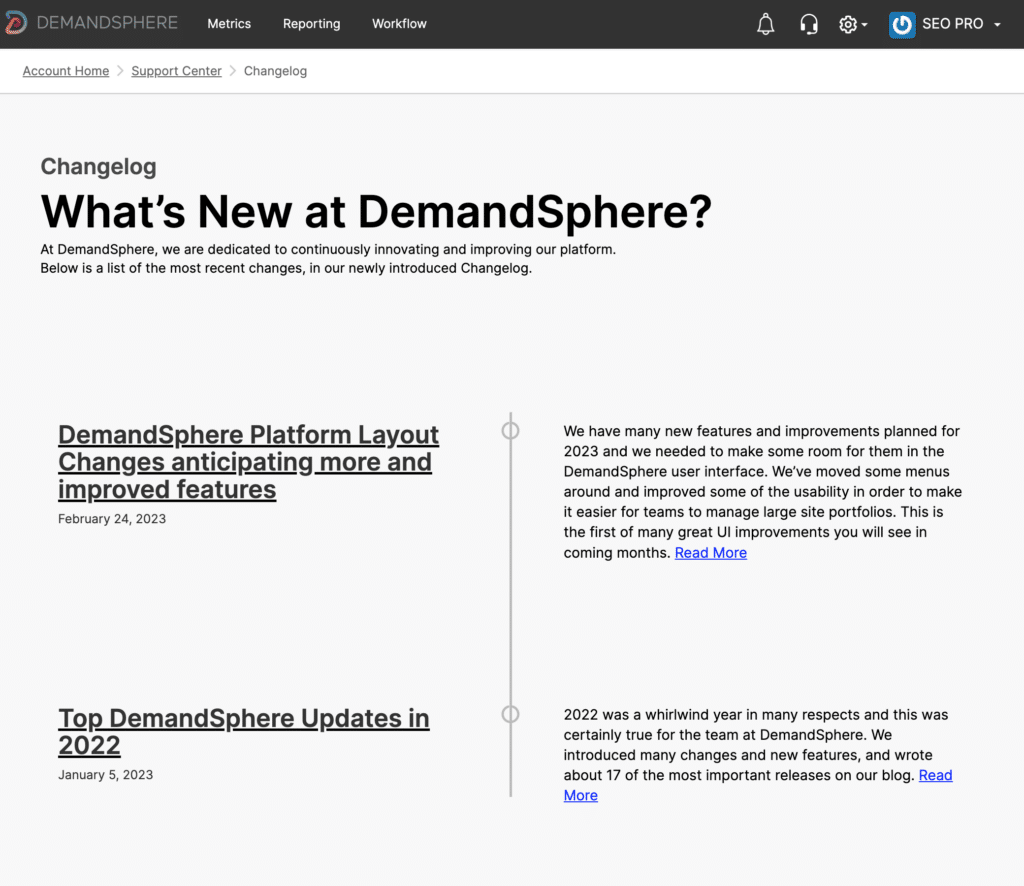Open the Workflow menu
Screen dimensions: 1024x886
point(399,24)
